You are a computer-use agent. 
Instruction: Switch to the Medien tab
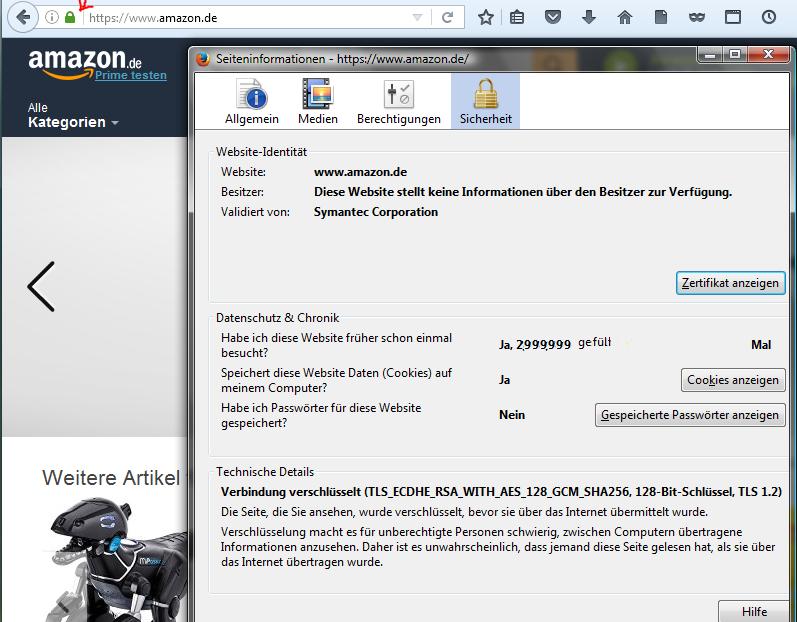(318, 101)
